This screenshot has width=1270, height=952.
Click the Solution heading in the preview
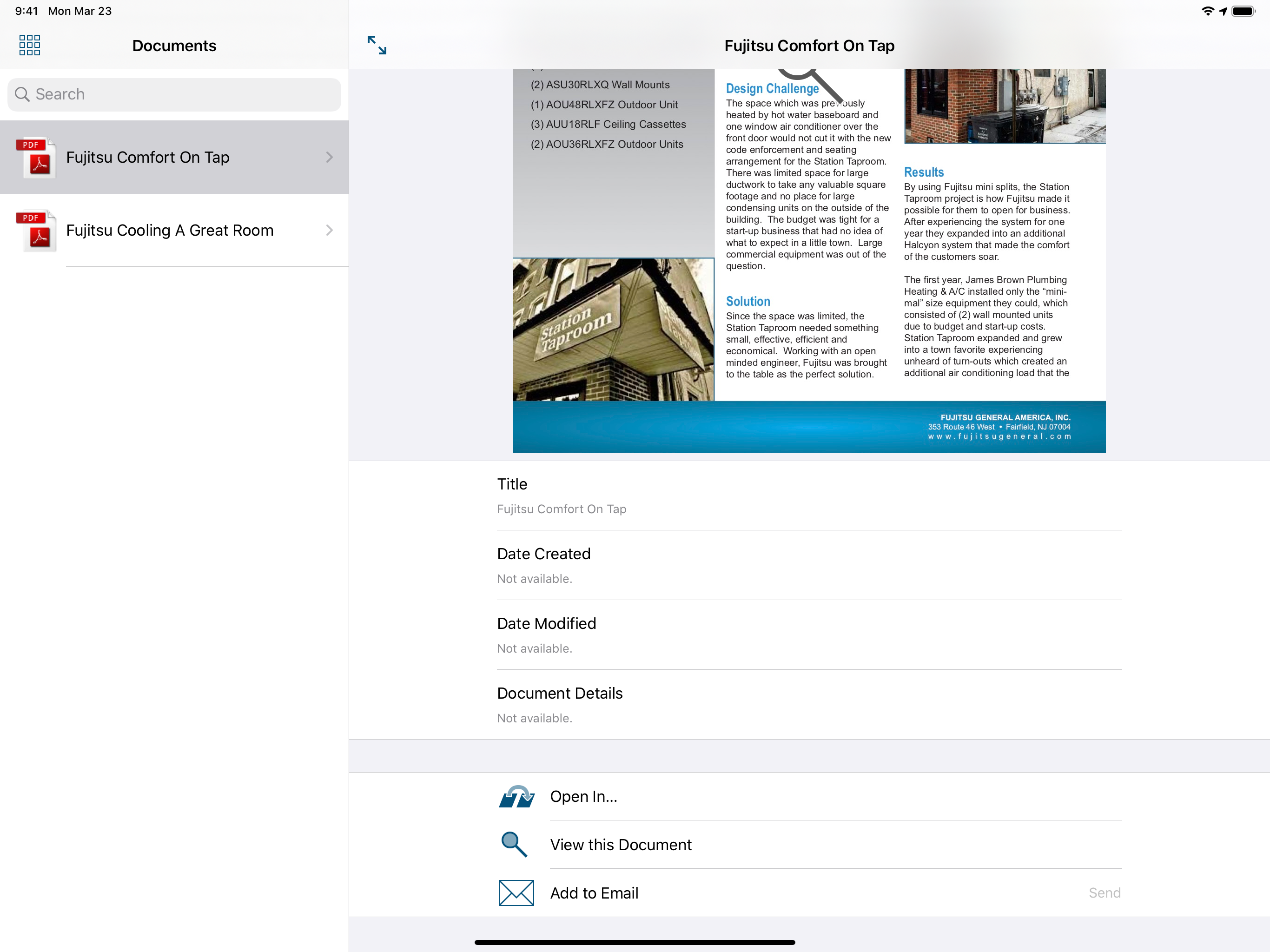(748, 301)
